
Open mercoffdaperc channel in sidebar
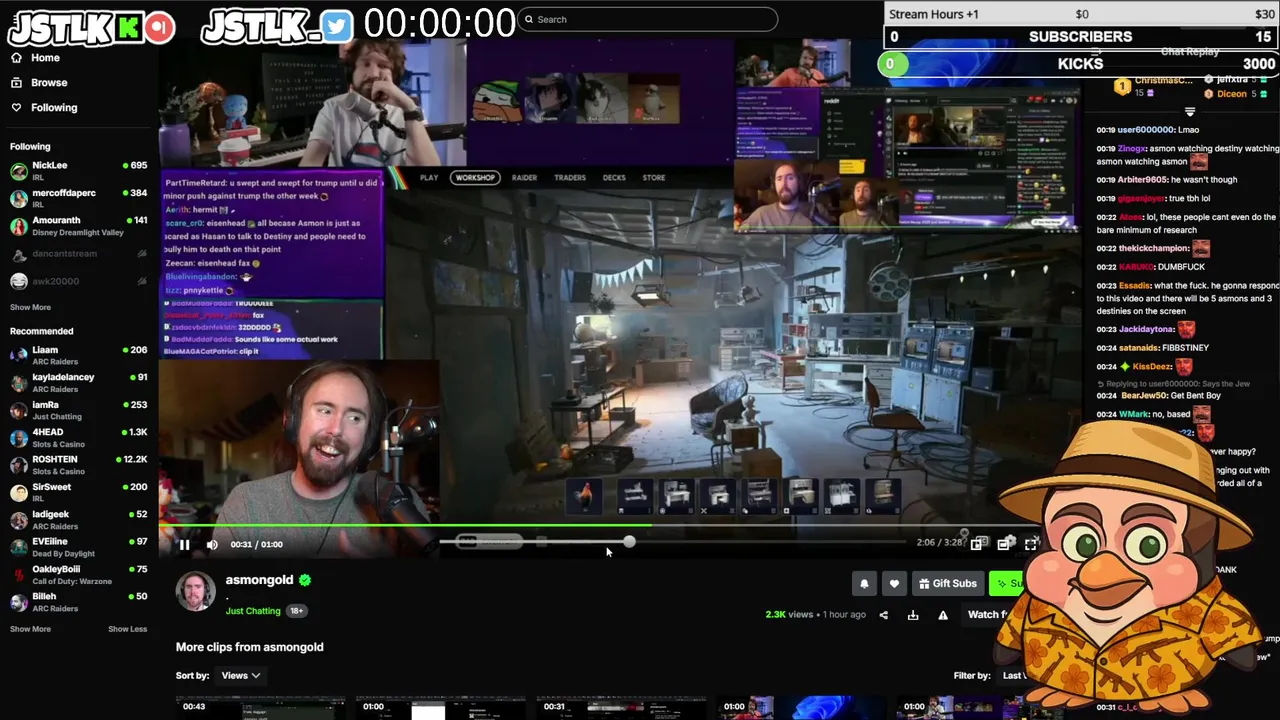(x=79, y=199)
